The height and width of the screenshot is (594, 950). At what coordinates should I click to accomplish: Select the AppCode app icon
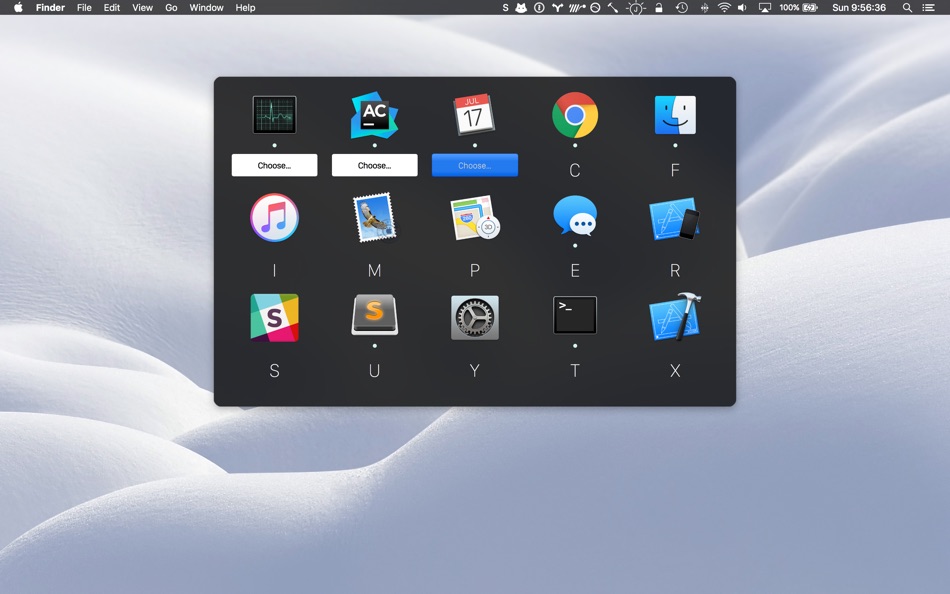(374, 115)
